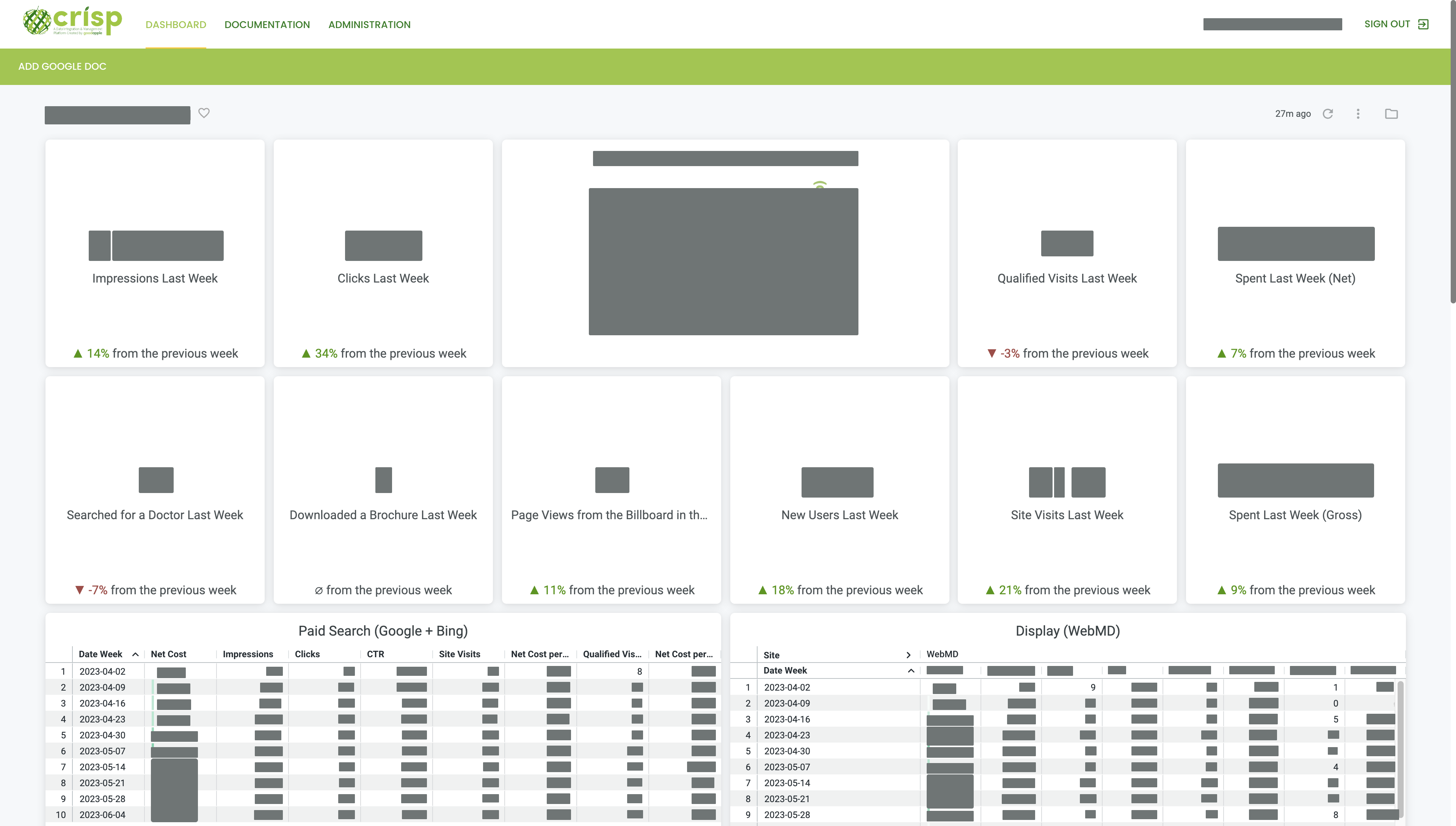This screenshot has width=1456, height=826.
Task: Click Site Visits Last Week label
Action: pos(1067,515)
